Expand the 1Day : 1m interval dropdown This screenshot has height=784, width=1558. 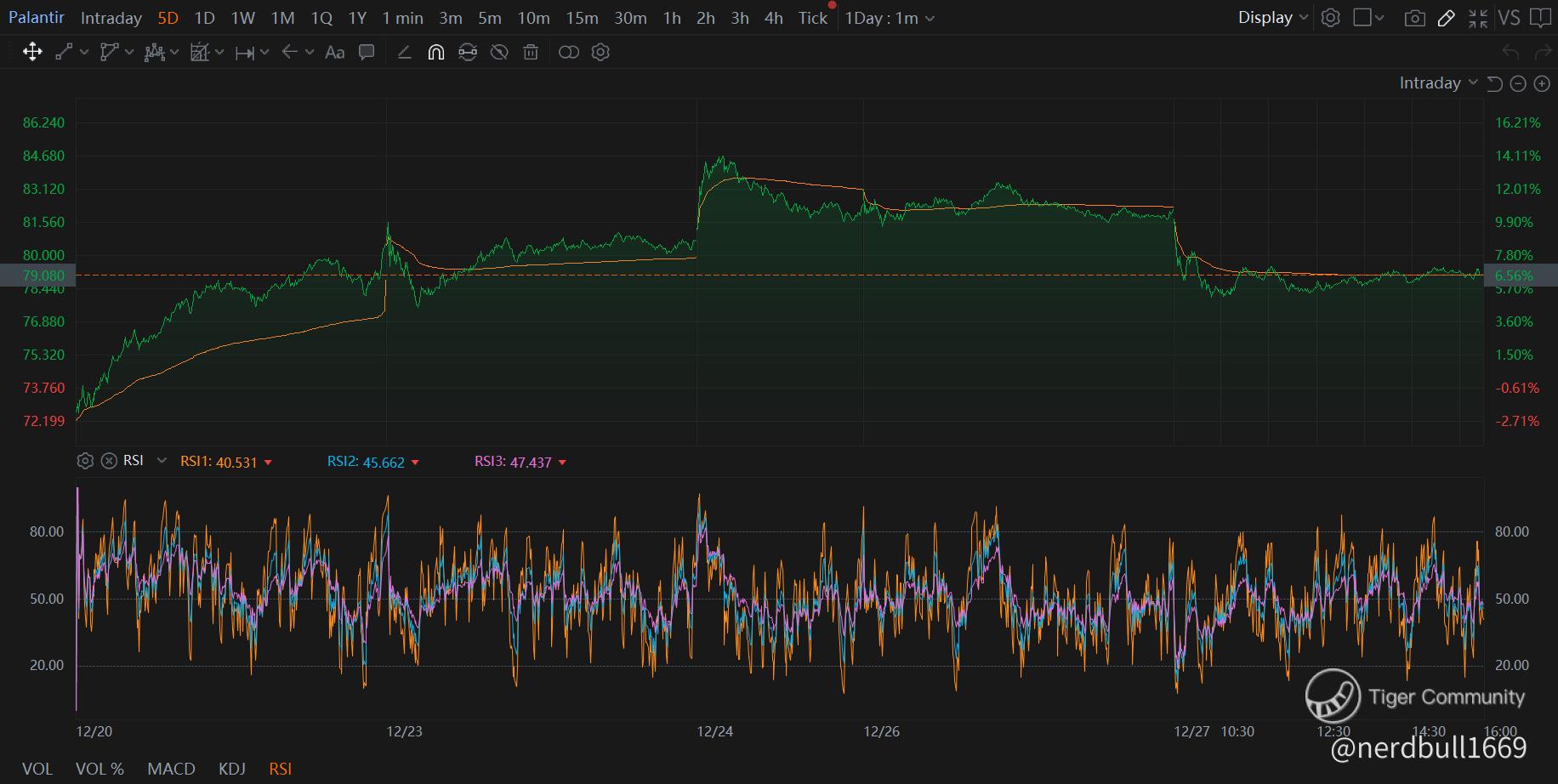[889, 18]
